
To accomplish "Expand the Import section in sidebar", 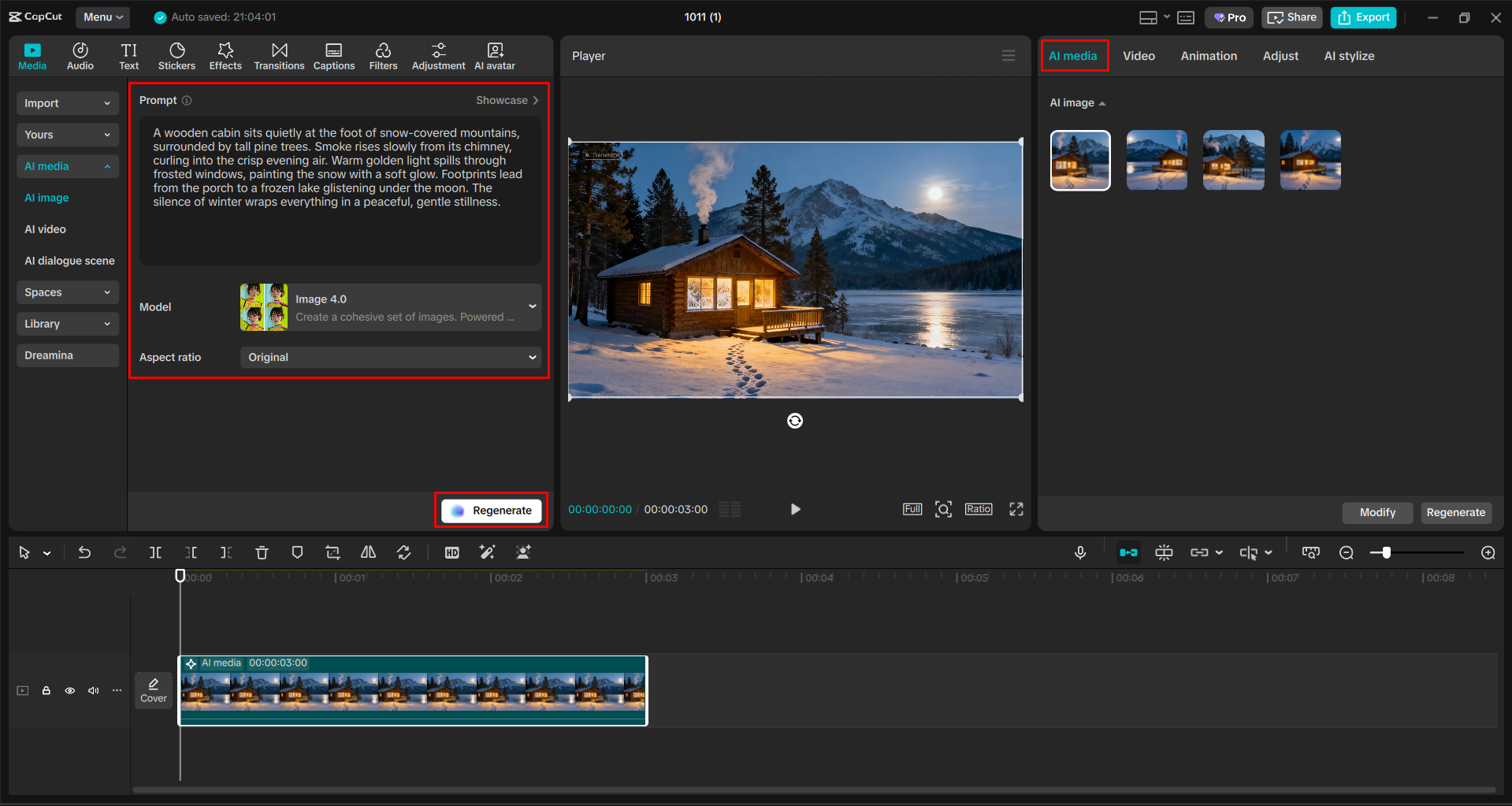I will point(67,103).
